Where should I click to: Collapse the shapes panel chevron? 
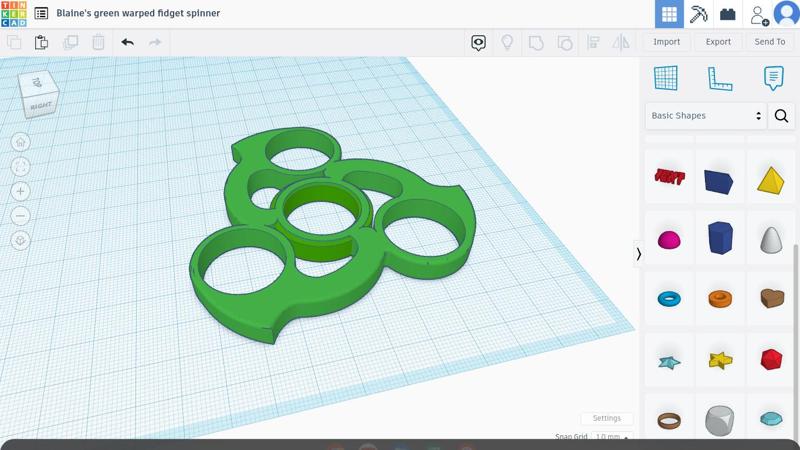pos(638,254)
